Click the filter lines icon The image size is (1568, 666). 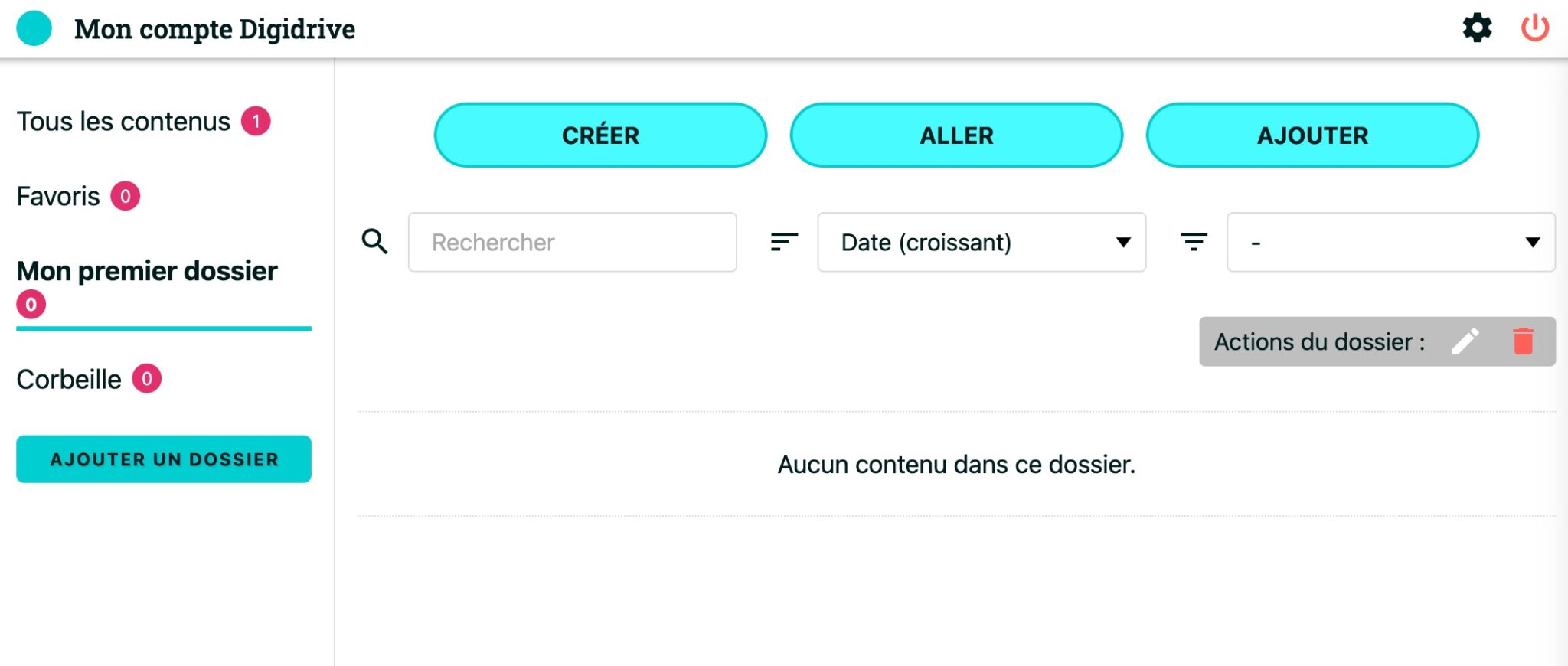[x=1194, y=242]
